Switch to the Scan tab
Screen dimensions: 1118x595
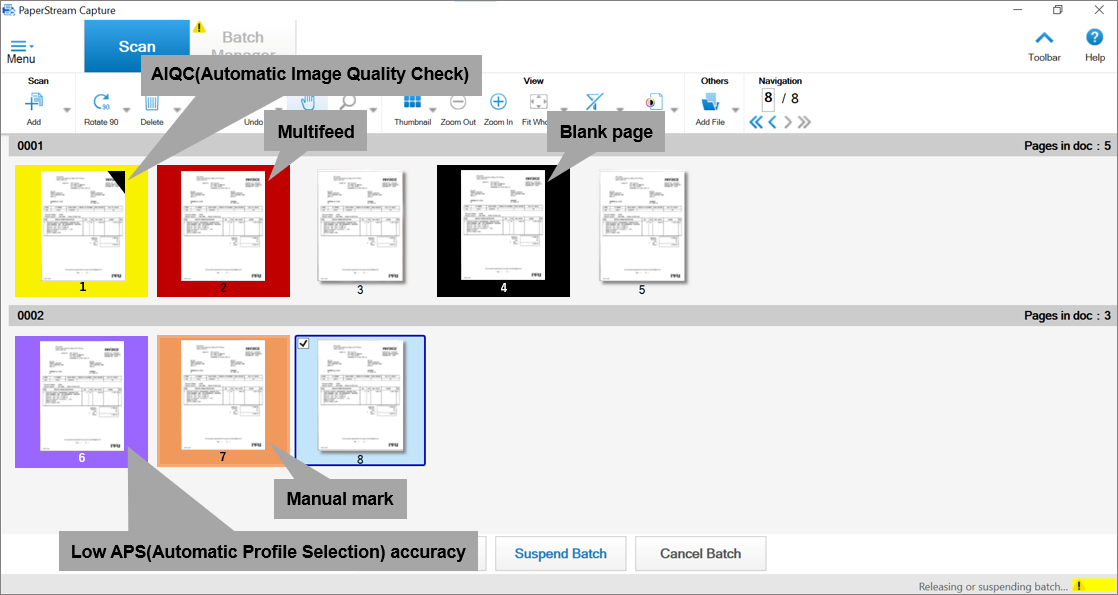pos(137,46)
